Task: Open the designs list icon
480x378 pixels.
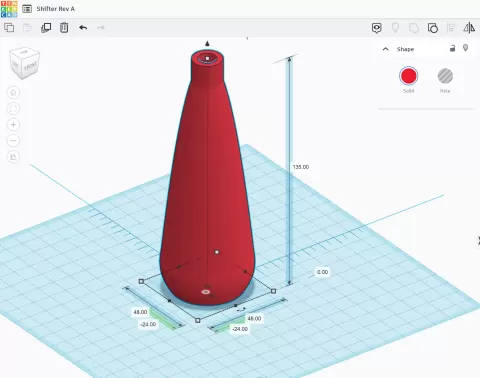Action: pos(27,9)
